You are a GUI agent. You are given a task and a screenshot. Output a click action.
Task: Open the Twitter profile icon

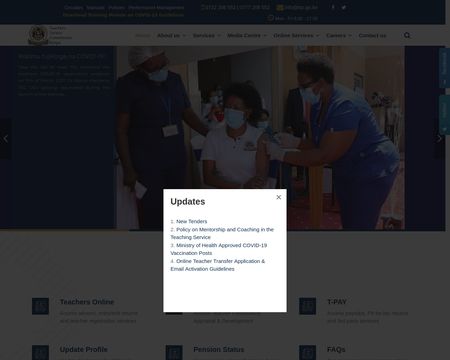click(x=344, y=7)
